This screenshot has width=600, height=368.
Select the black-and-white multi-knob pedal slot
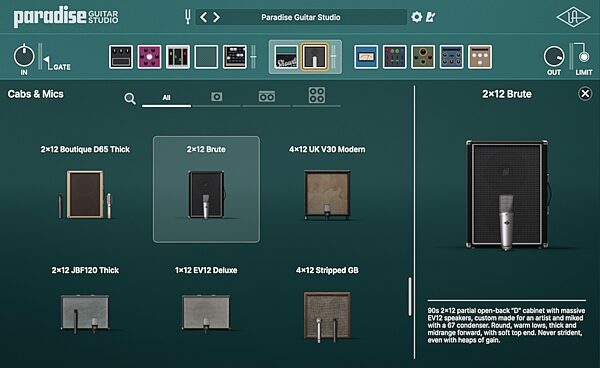tap(235, 57)
